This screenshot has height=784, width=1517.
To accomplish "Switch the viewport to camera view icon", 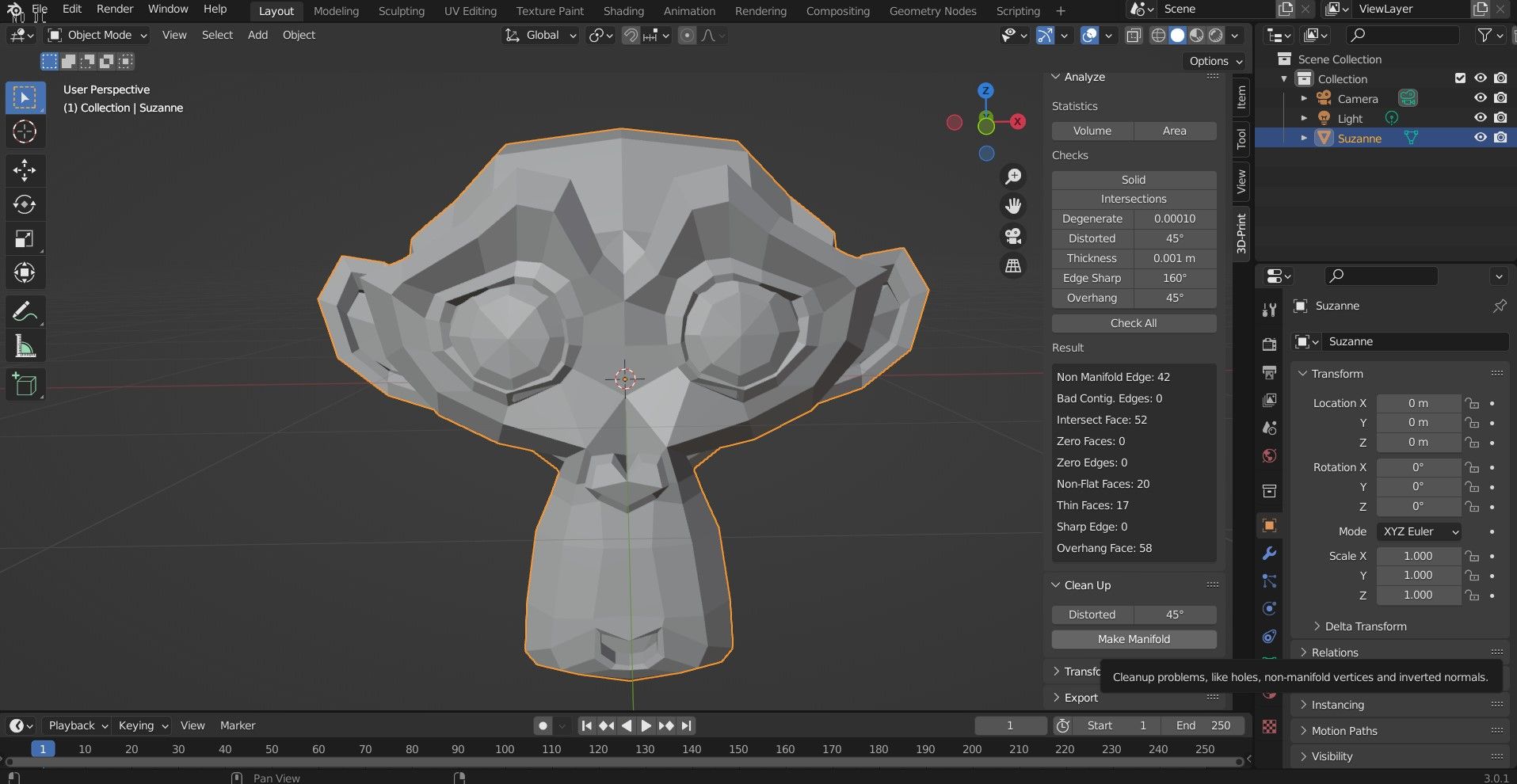I will tap(1013, 235).
